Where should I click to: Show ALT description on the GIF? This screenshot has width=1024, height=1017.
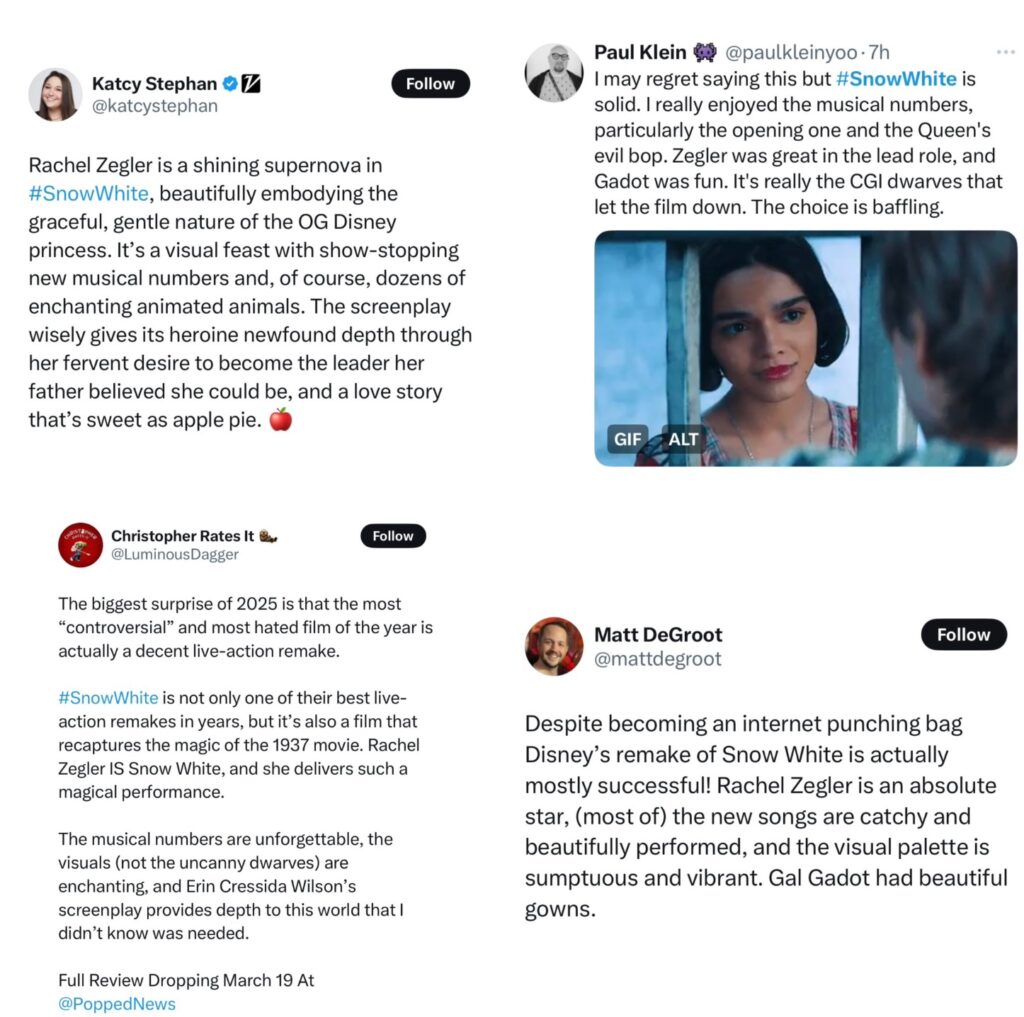point(683,439)
